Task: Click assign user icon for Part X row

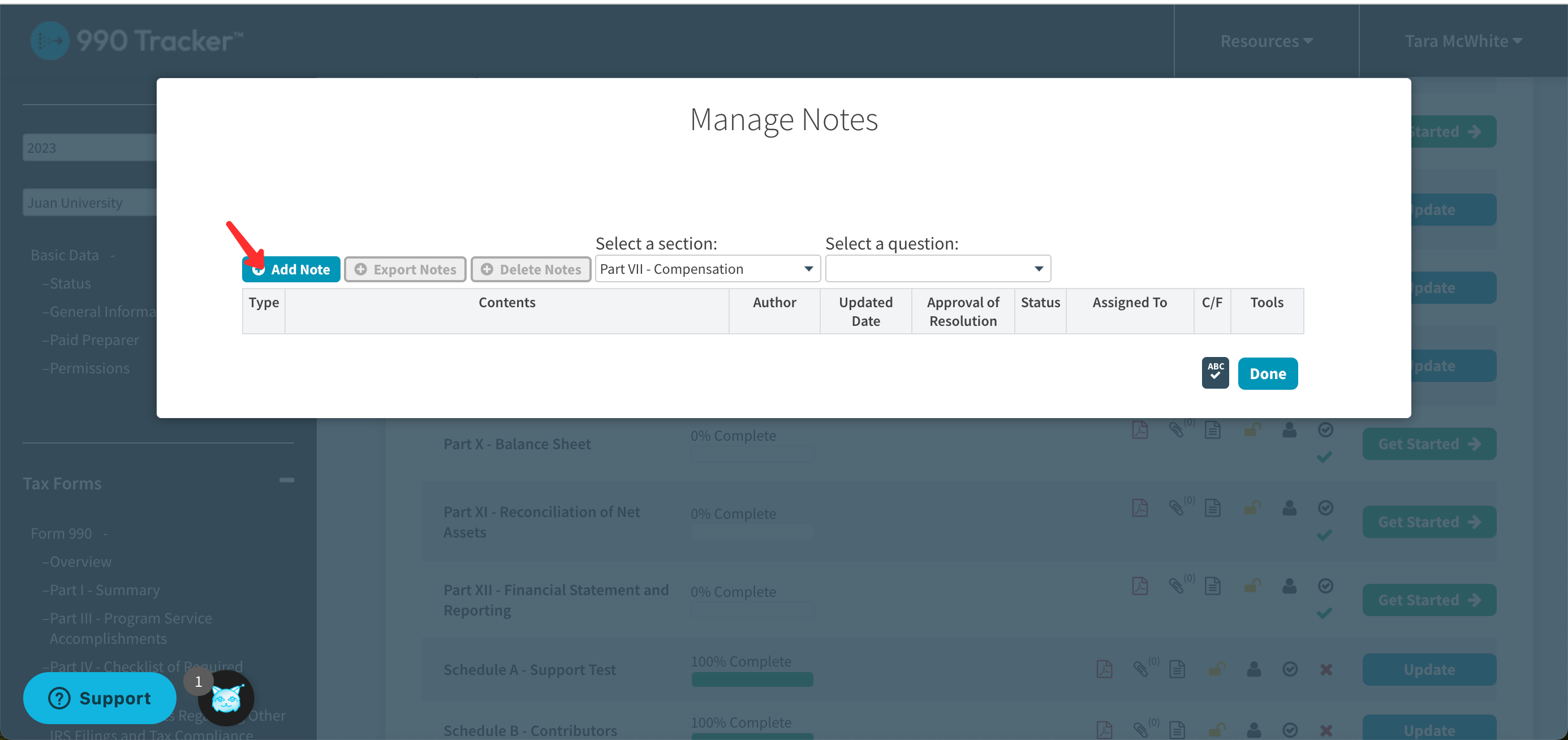Action: click(x=1289, y=430)
